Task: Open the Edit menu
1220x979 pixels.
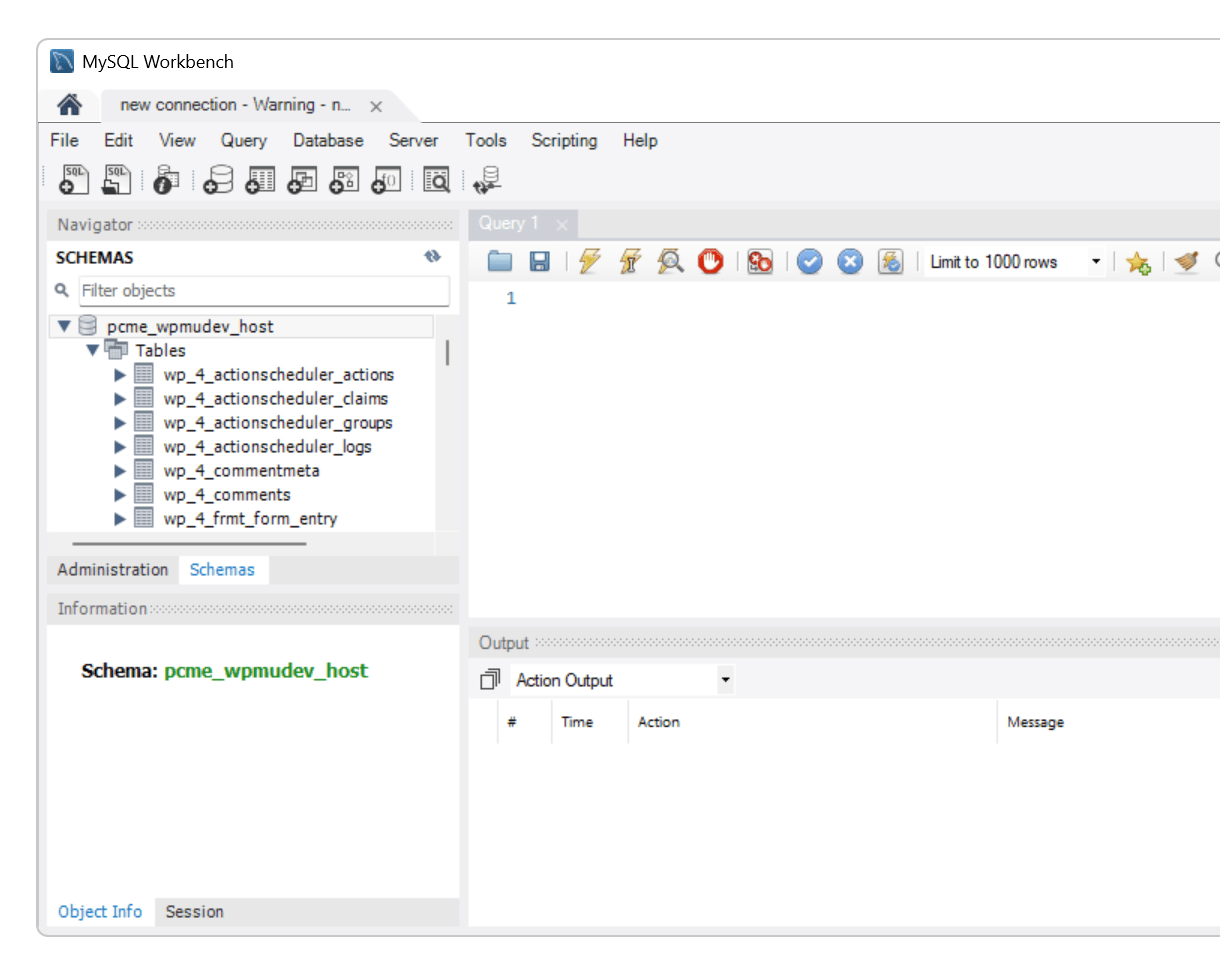Action: [x=118, y=140]
